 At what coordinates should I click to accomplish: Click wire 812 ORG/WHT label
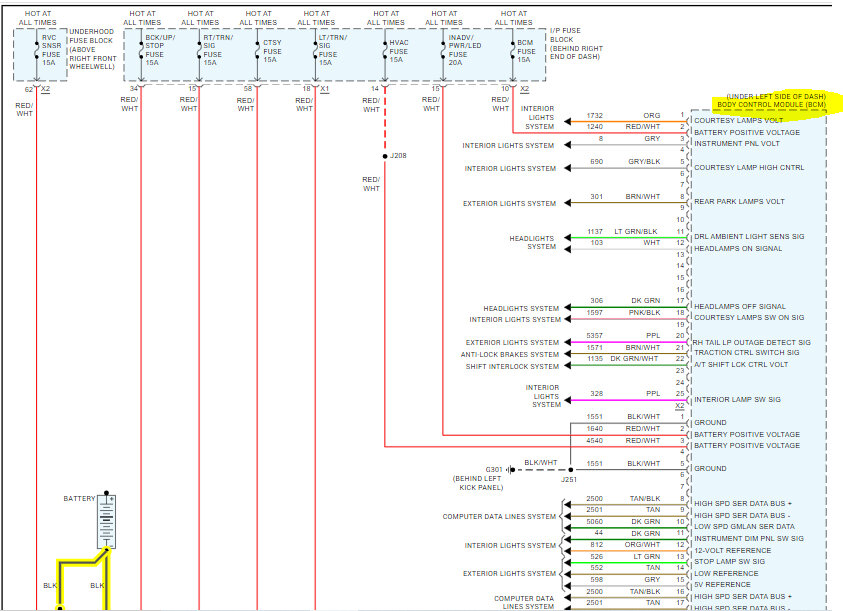point(625,544)
